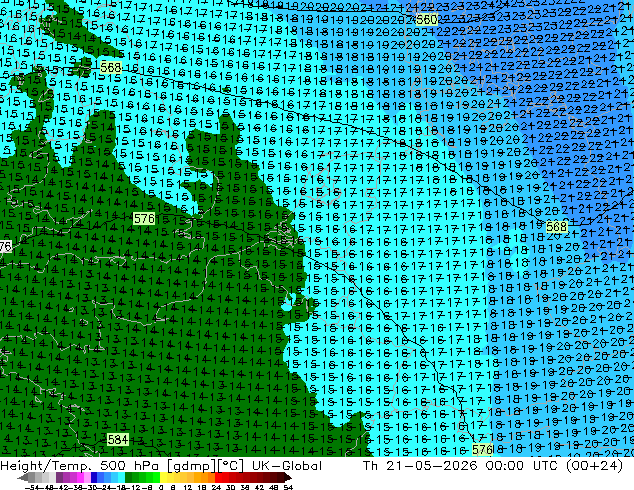Image resolution: width=634 pixels, height=490 pixels.
Task: Click the Th 21-05-2026 00:00 UTC date text
Action: click(x=461, y=466)
